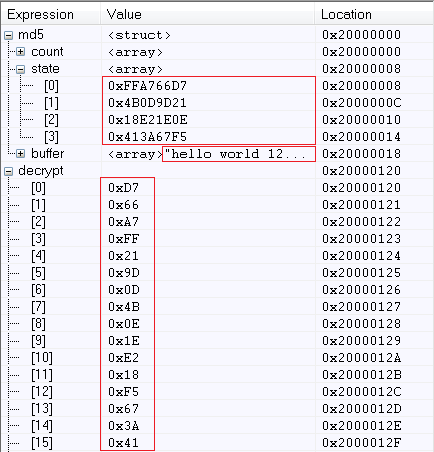This screenshot has height=452, width=434.
Task: Click location 0x20000123
Action: (361, 239)
